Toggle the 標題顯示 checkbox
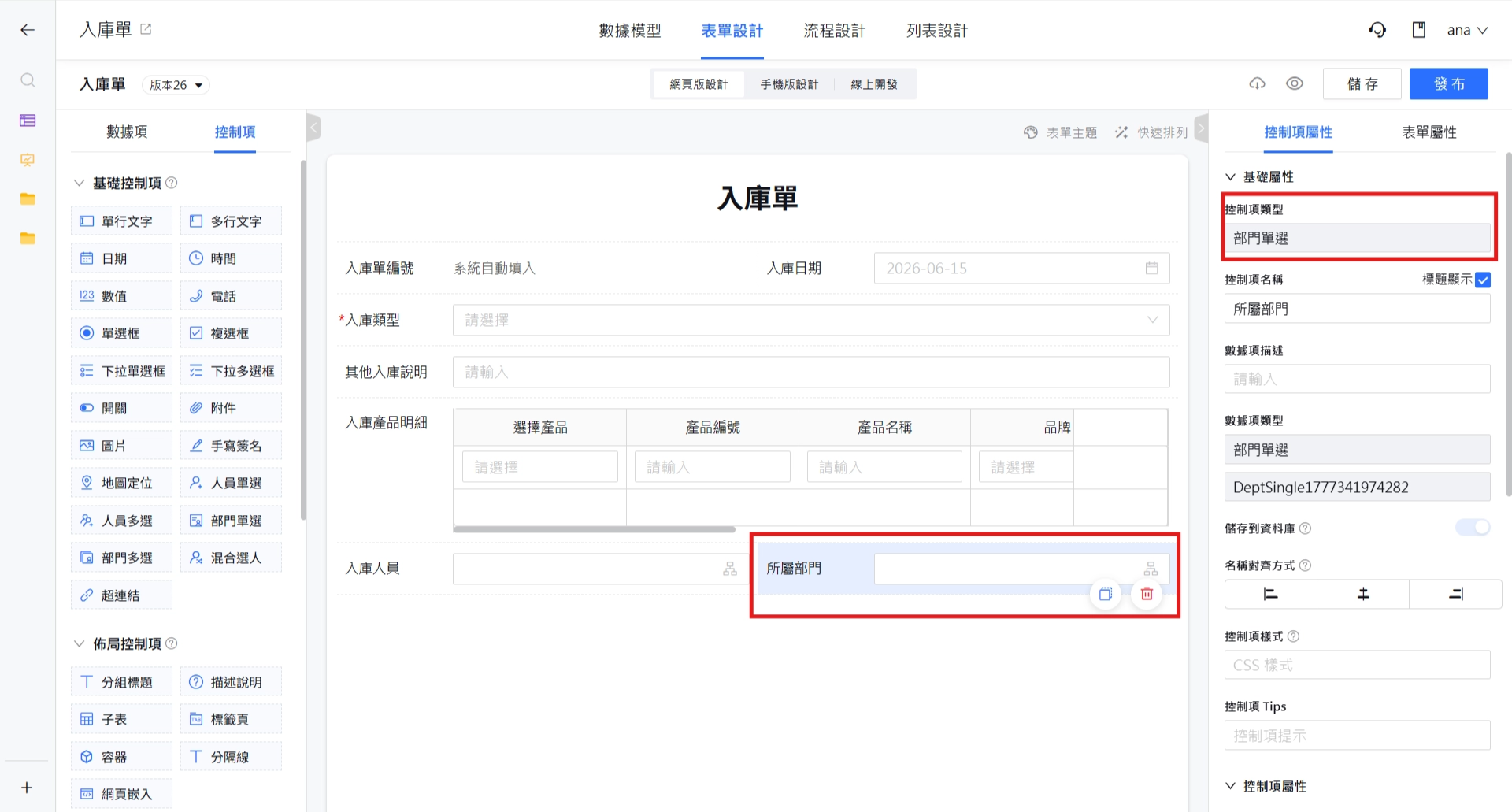The image size is (1512, 812). pyautogui.click(x=1483, y=280)
